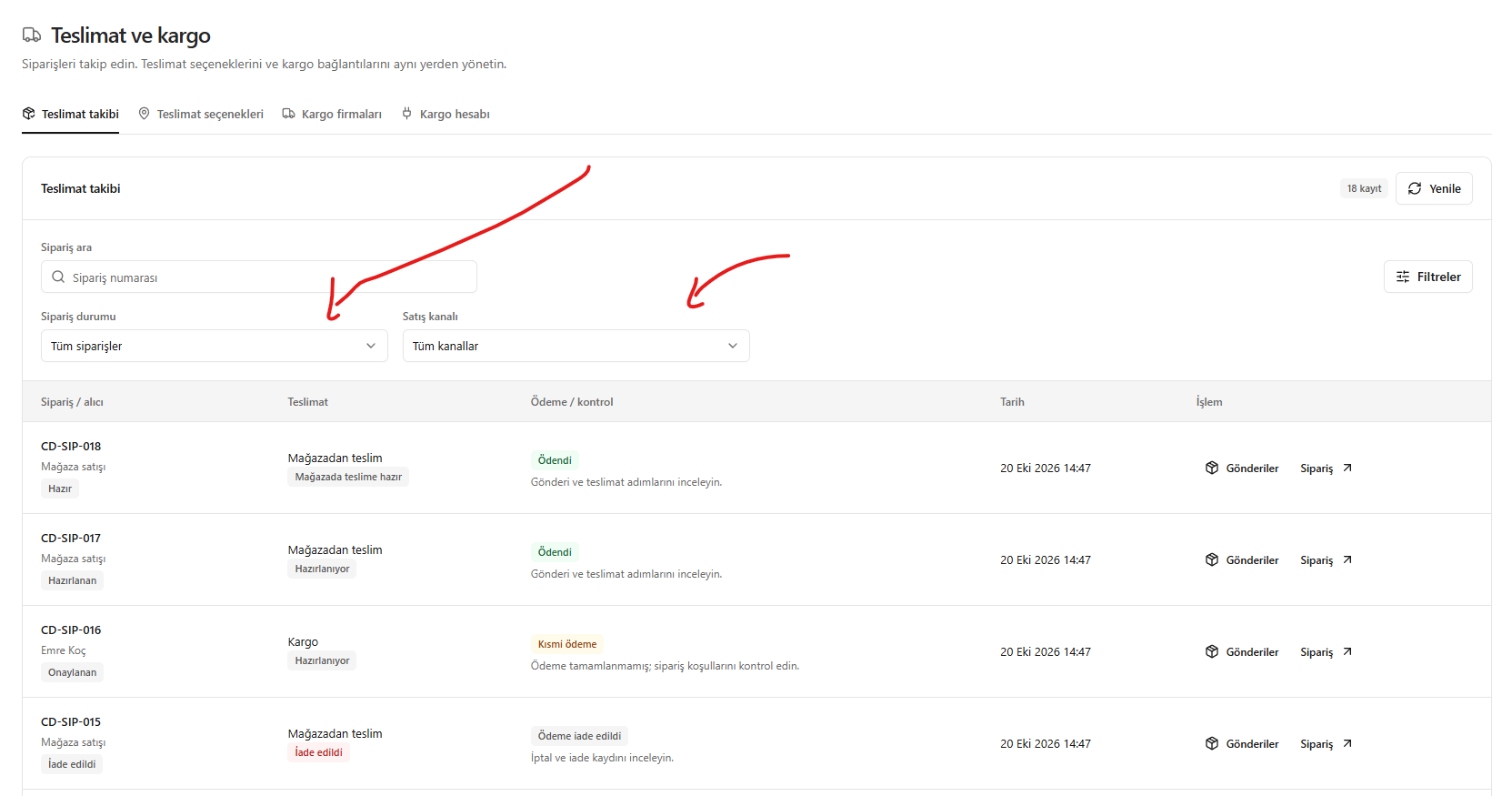
Task: Click the Ödendi badge for CD-SIP-018
Action: [555, 460]
